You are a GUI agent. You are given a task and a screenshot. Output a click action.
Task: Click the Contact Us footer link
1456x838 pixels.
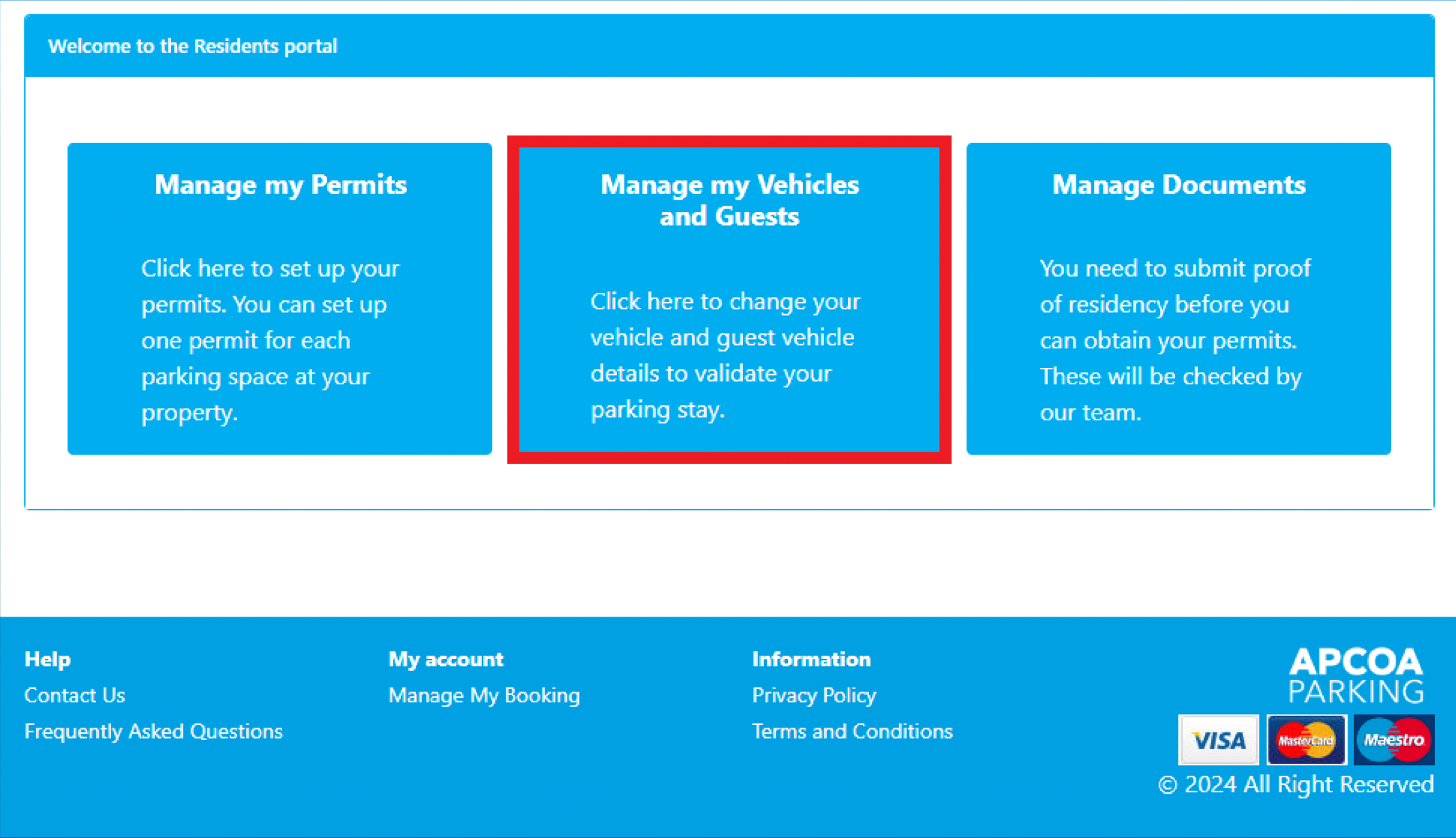75,695
